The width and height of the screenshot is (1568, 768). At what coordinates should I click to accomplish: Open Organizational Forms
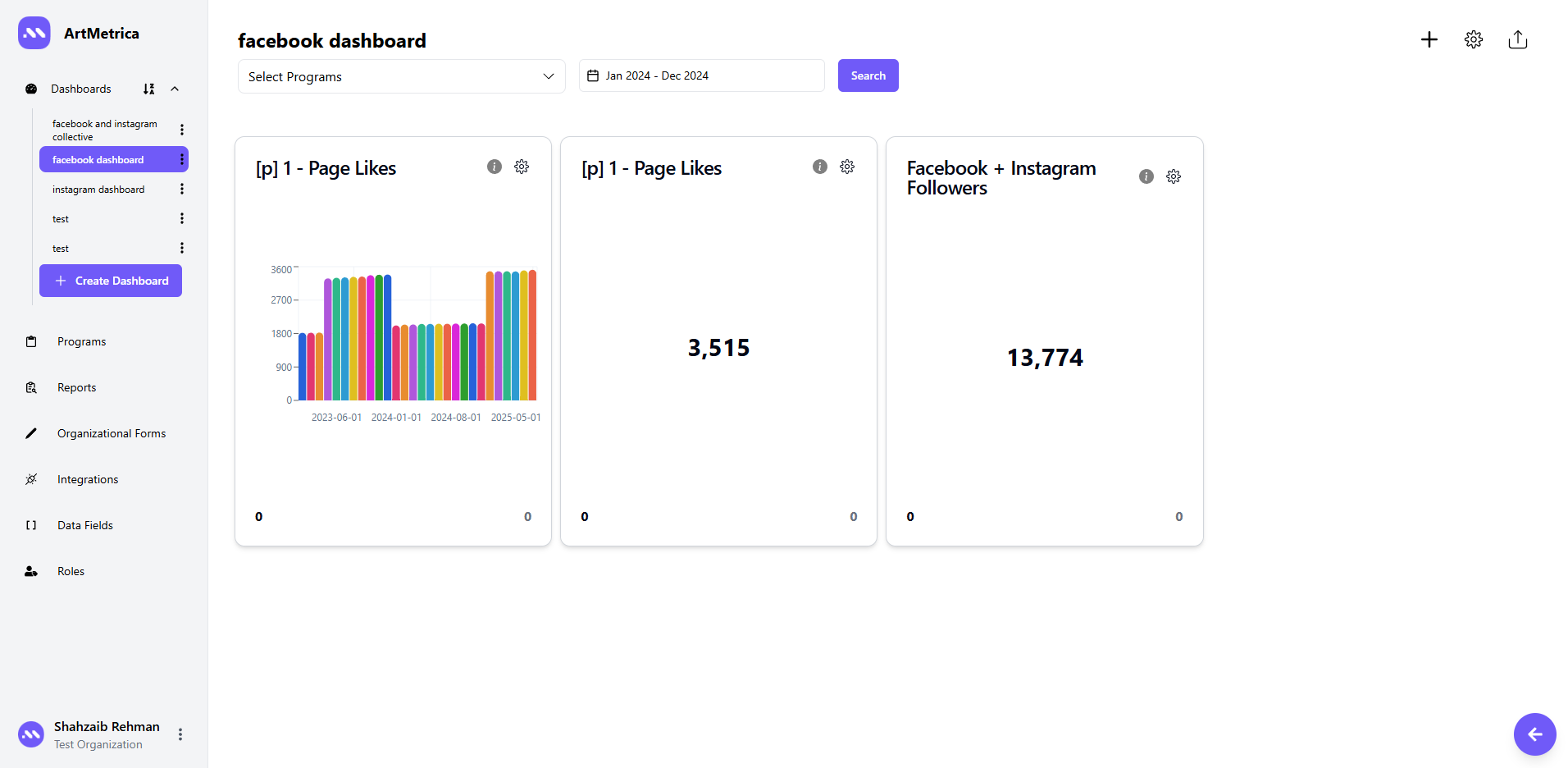click(112, 433)
